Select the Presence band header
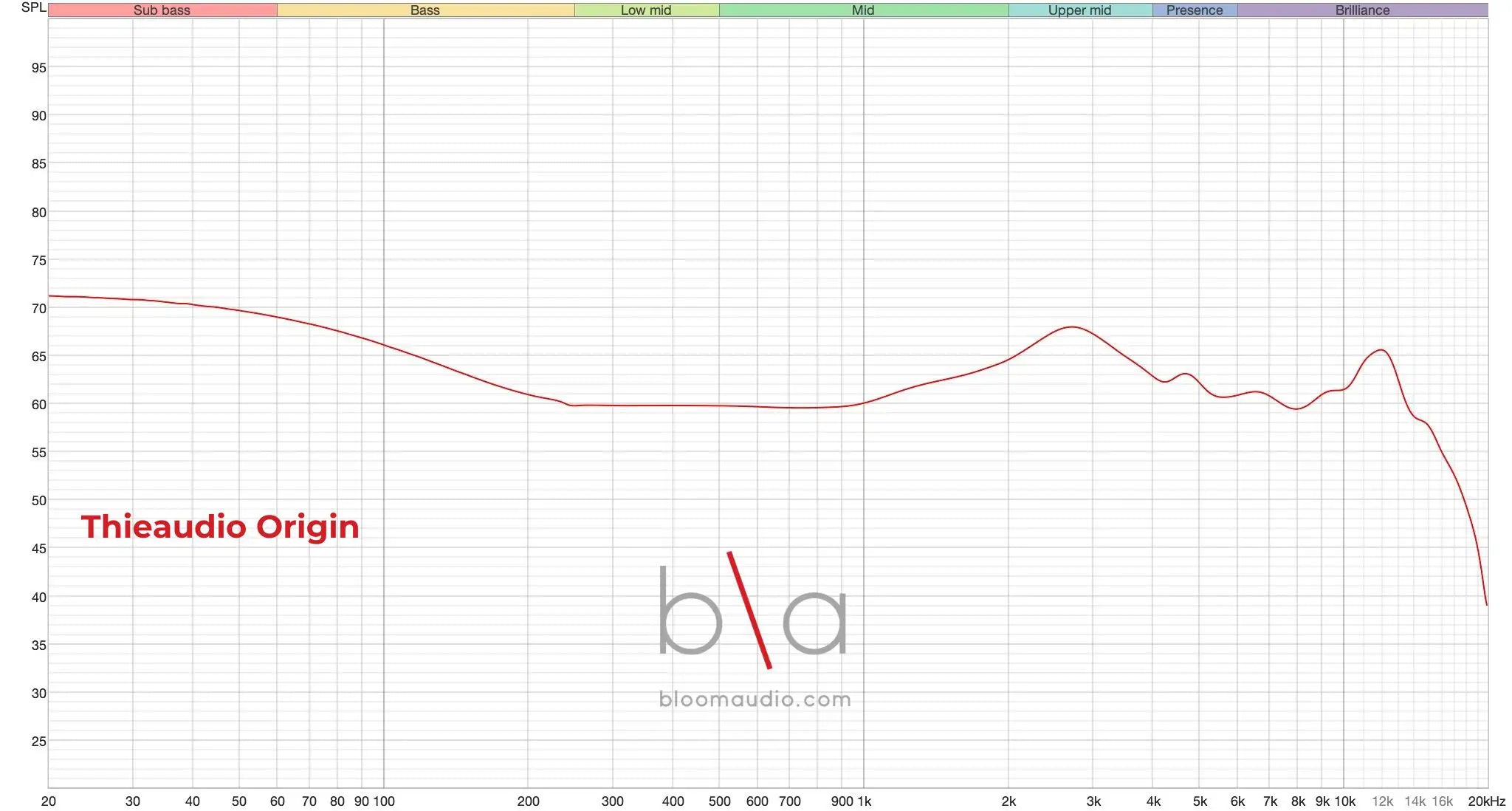Viewport: 1512px width, 811px height. (1195, 10)
